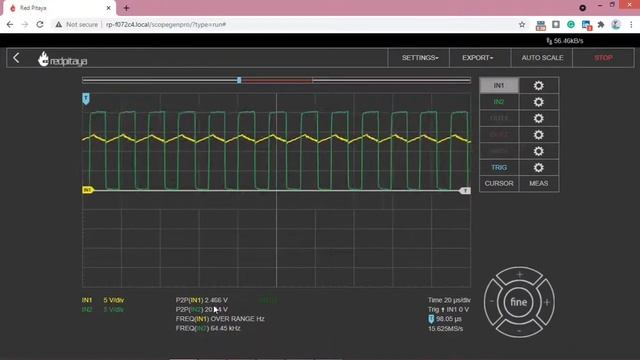Toggle fine adjustment mode in dial center
640x360 pixels.
(519, 302)
